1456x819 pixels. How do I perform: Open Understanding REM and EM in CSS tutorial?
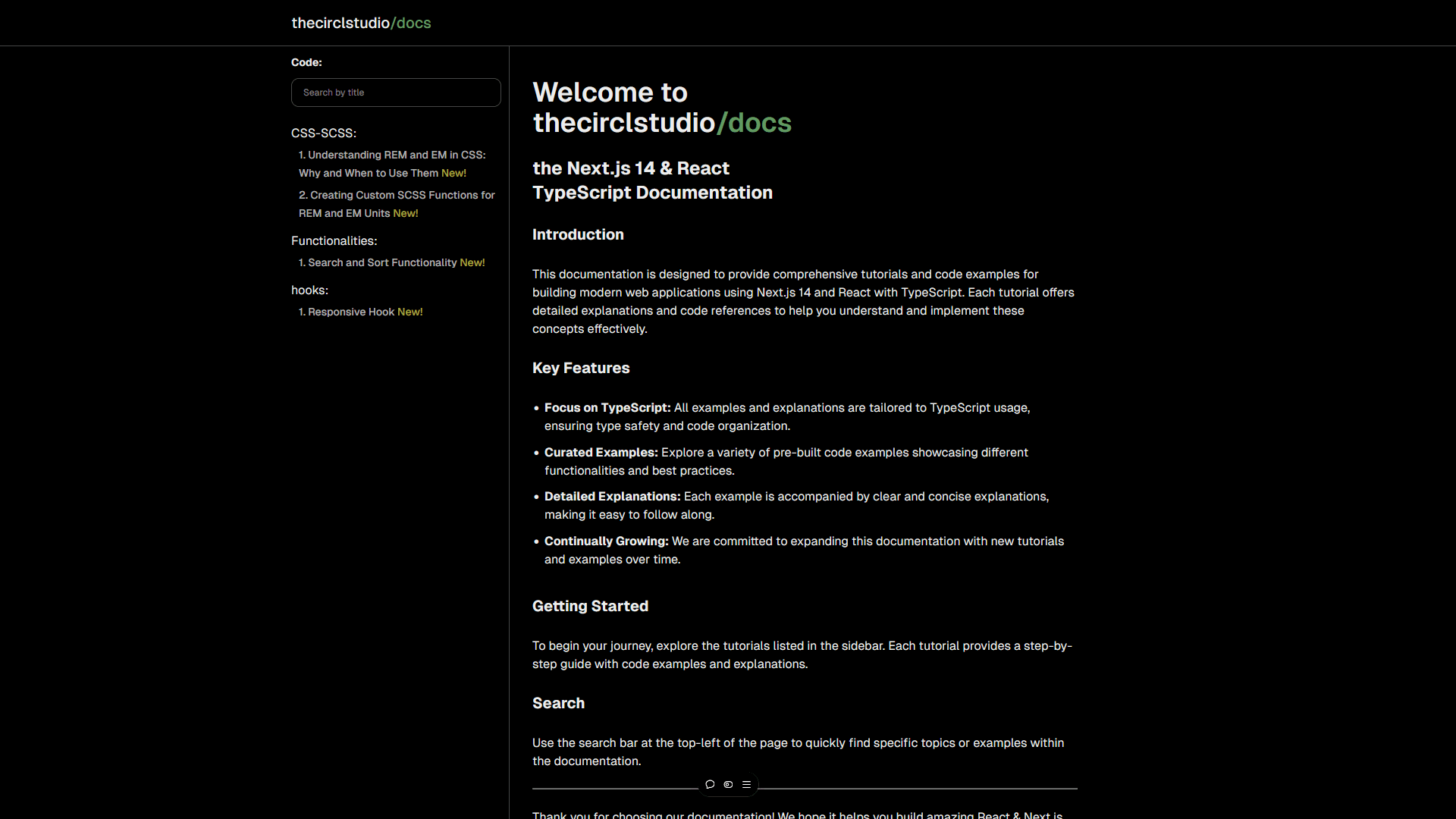click(x=392, y=164)
